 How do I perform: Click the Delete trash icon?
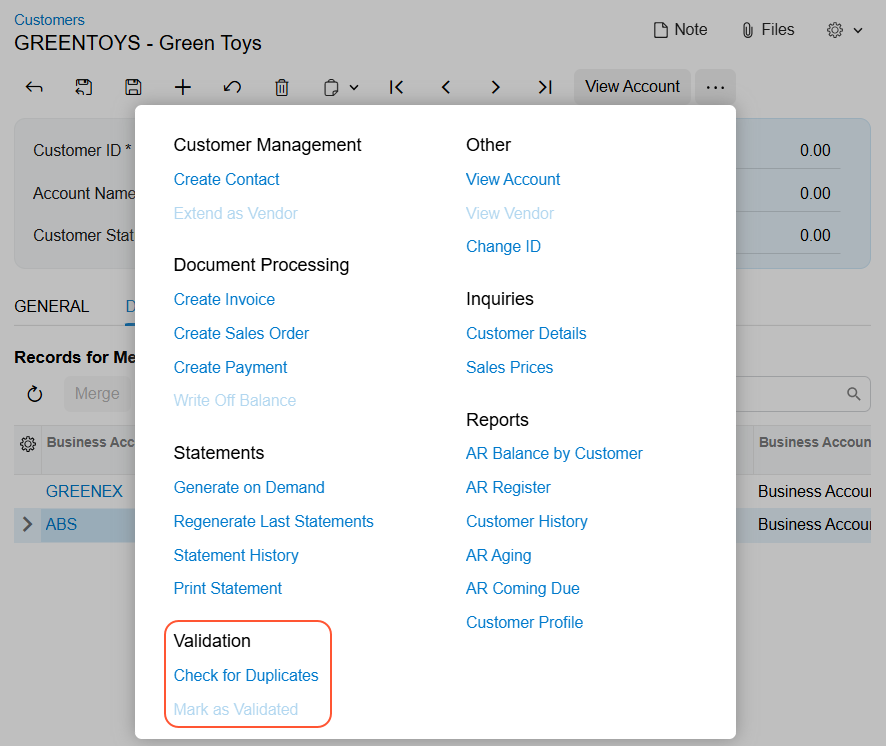281,88
